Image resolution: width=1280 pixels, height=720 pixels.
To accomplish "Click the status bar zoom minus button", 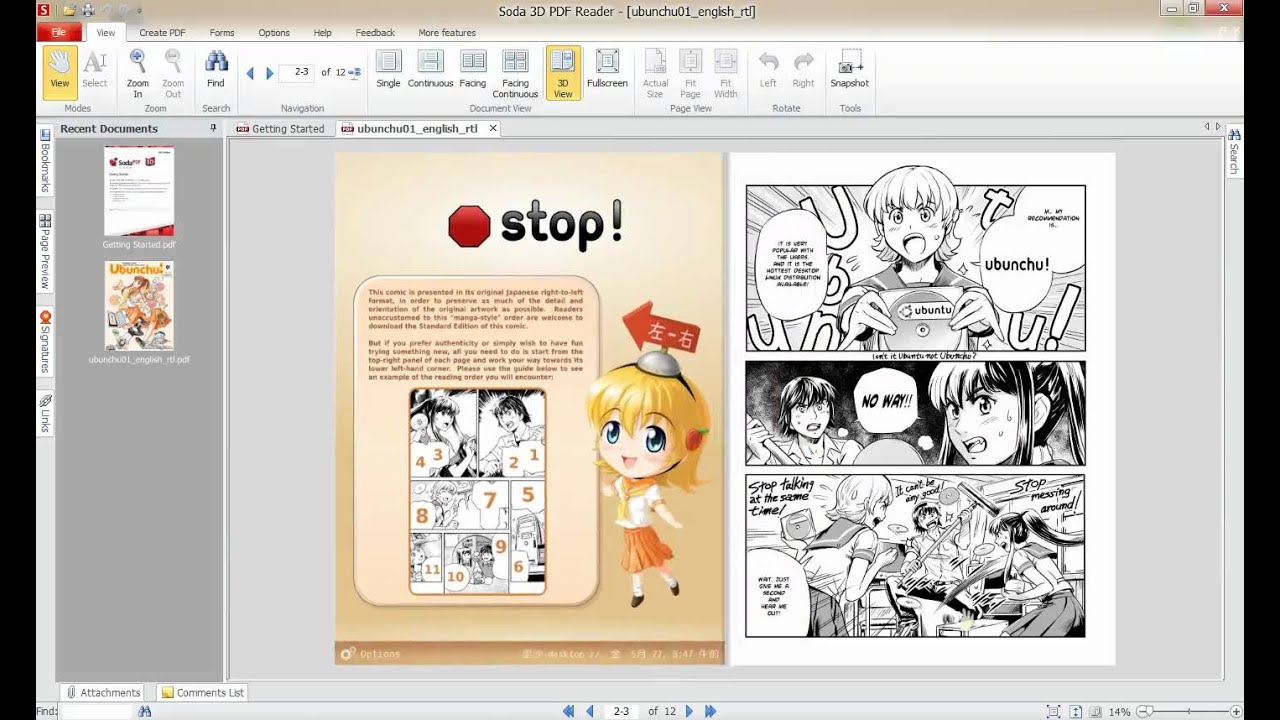I will 1143,711.
